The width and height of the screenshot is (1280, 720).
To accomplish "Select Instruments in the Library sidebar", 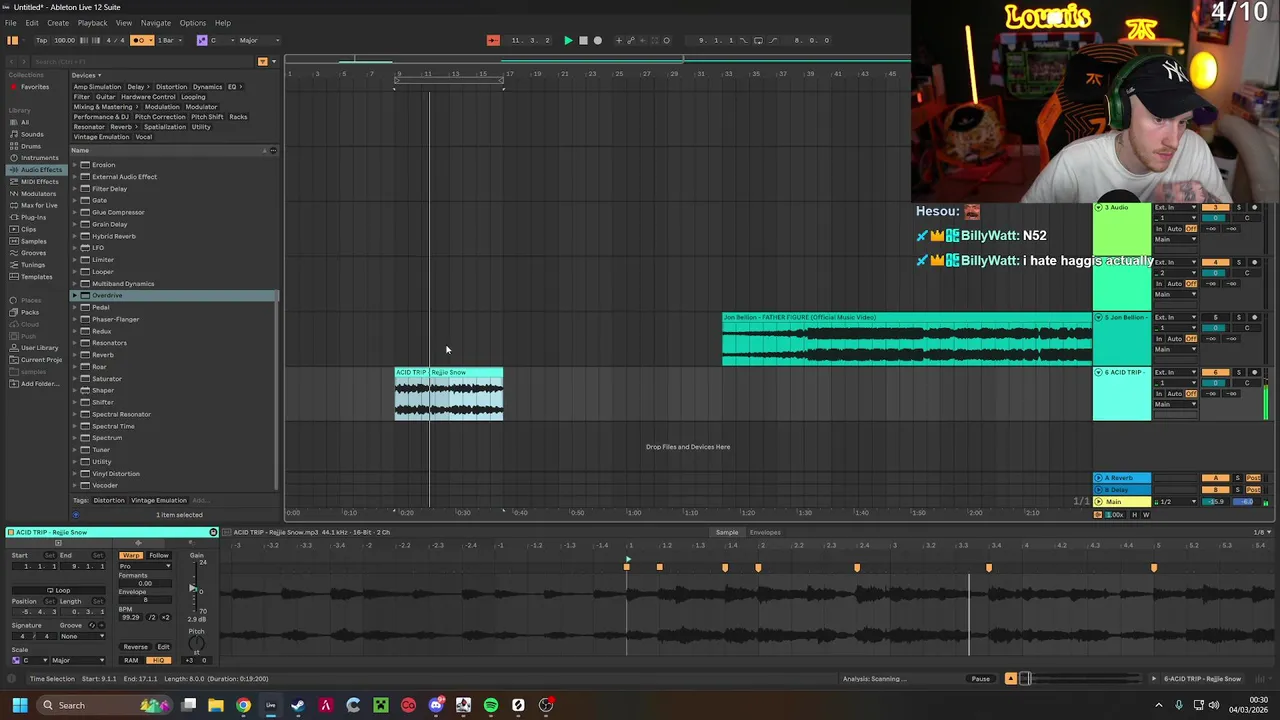I will pos(39,158).
